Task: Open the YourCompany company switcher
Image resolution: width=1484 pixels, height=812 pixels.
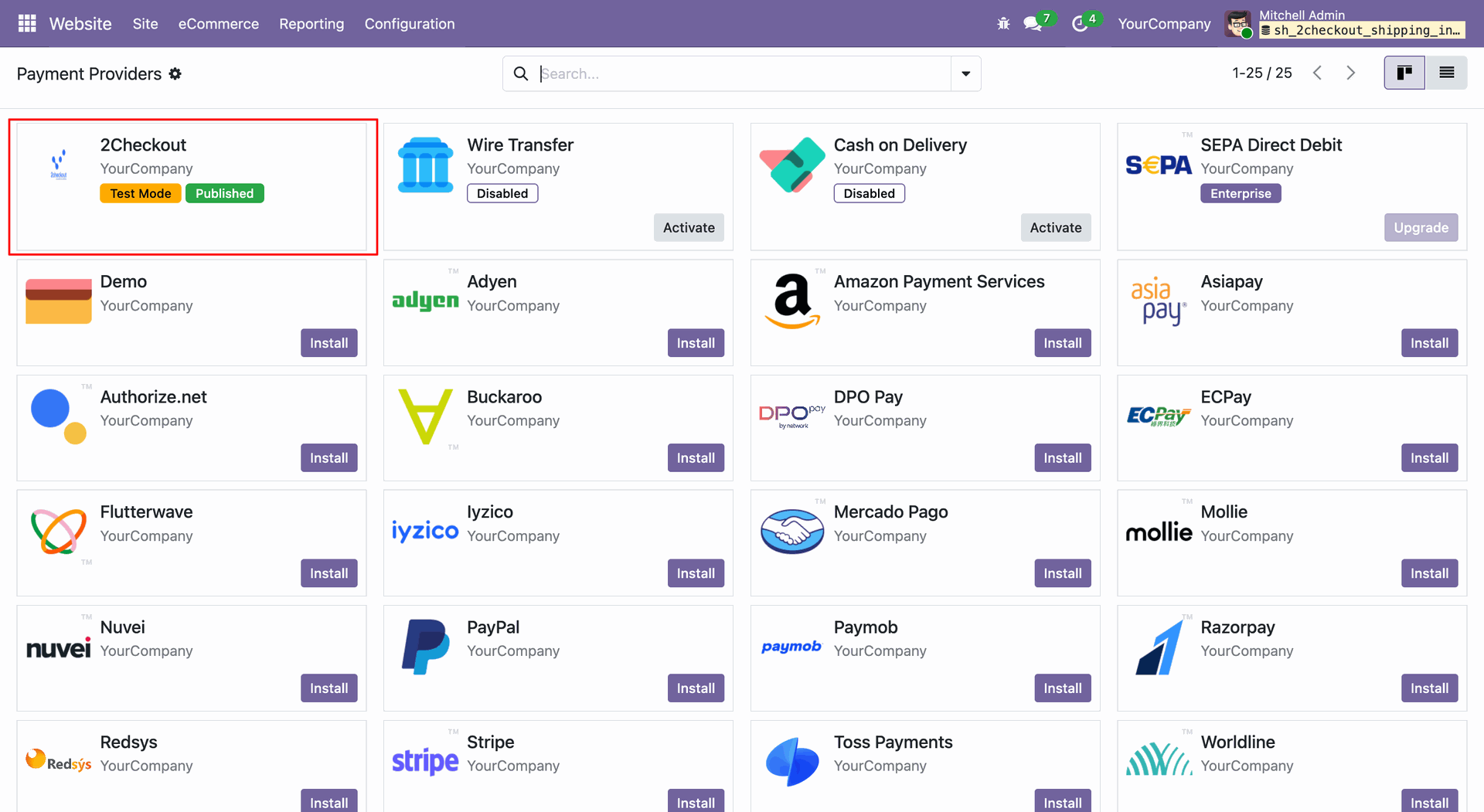Action: click(1164, 24)
